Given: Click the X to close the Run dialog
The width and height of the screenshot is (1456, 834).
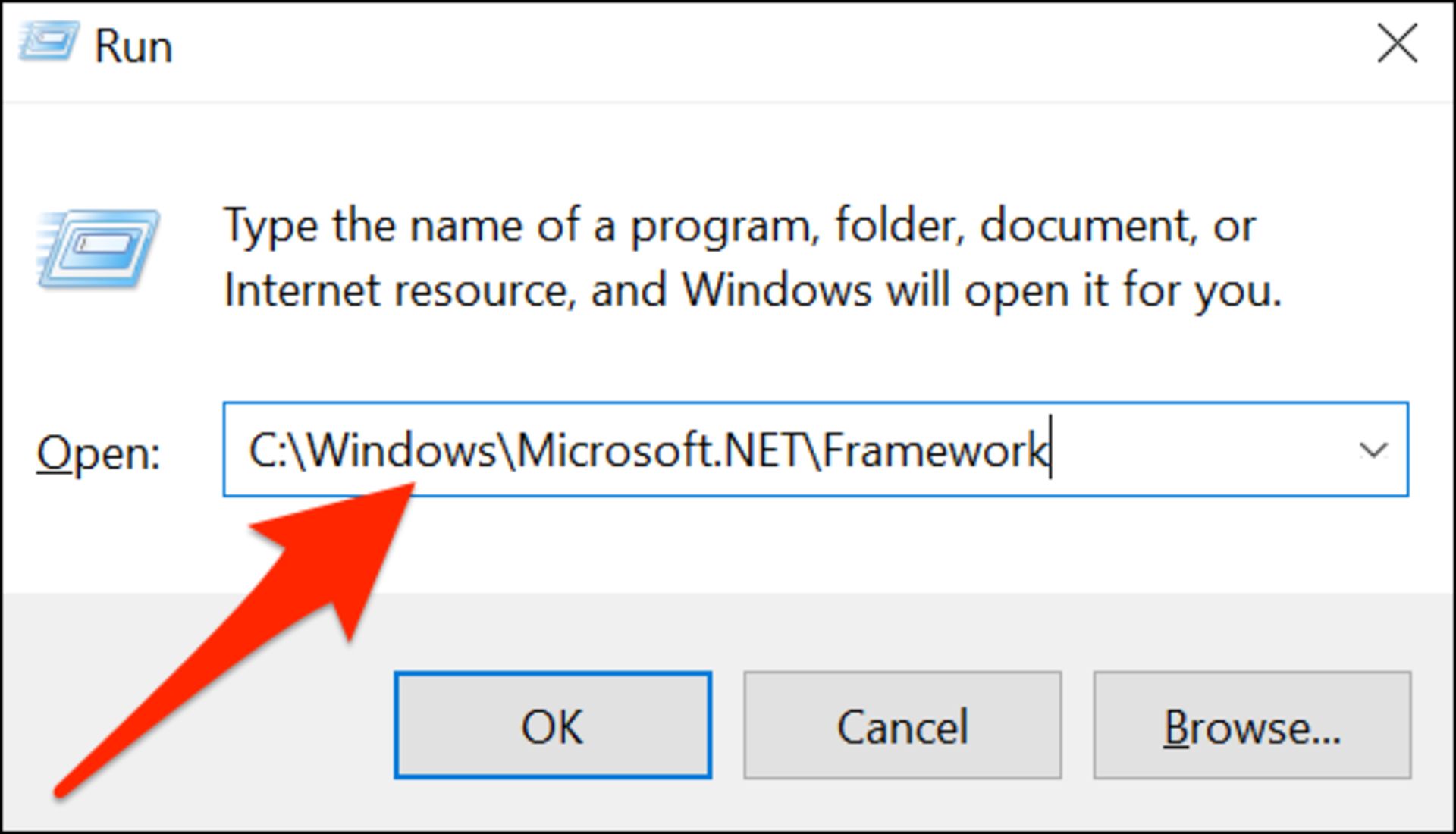Looking at the screenshot, I should pos(1398,44).
